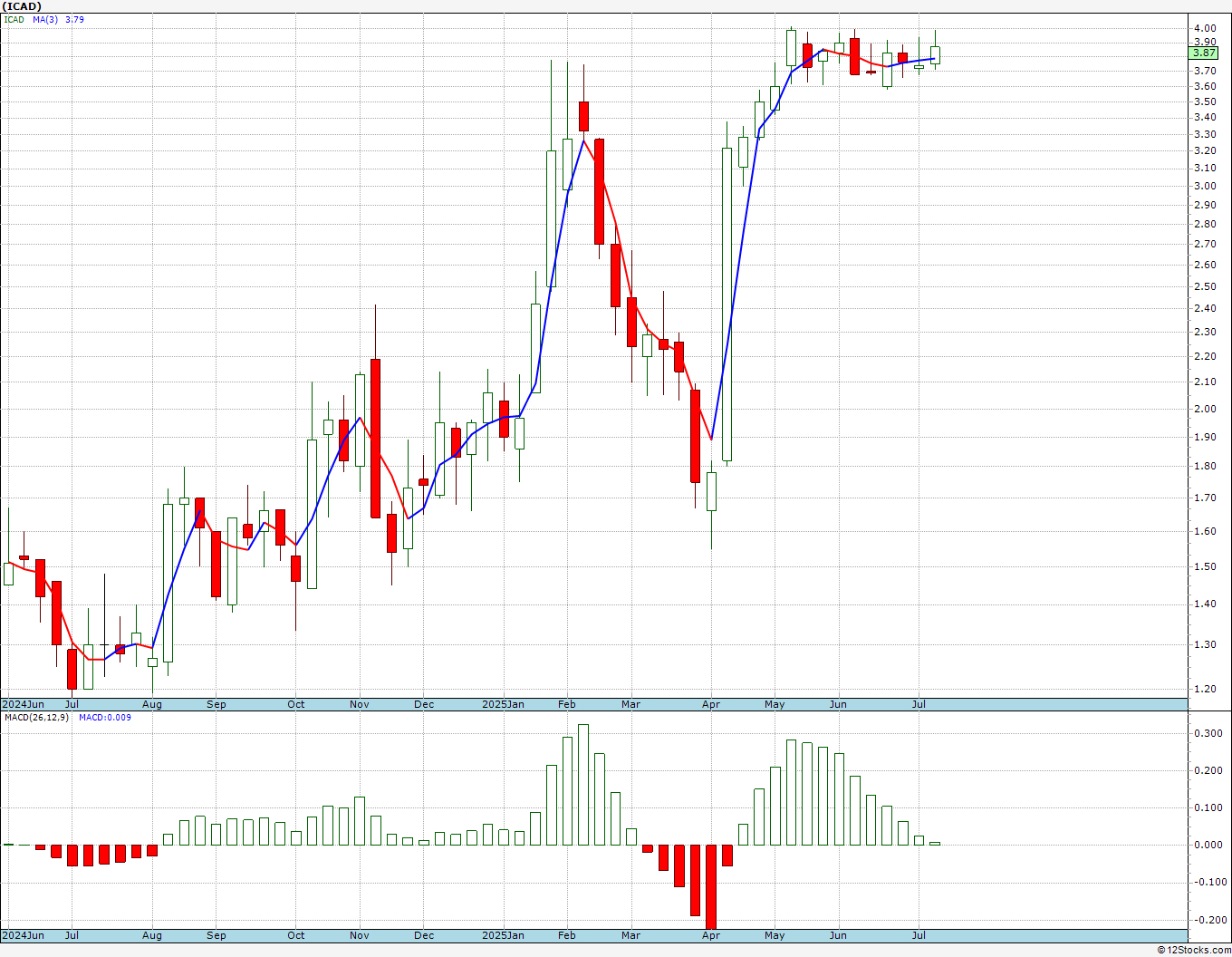This screenshot has width=1232, height=957.
Task: Click Nov on the price chart axis
Action: (360, 704)
